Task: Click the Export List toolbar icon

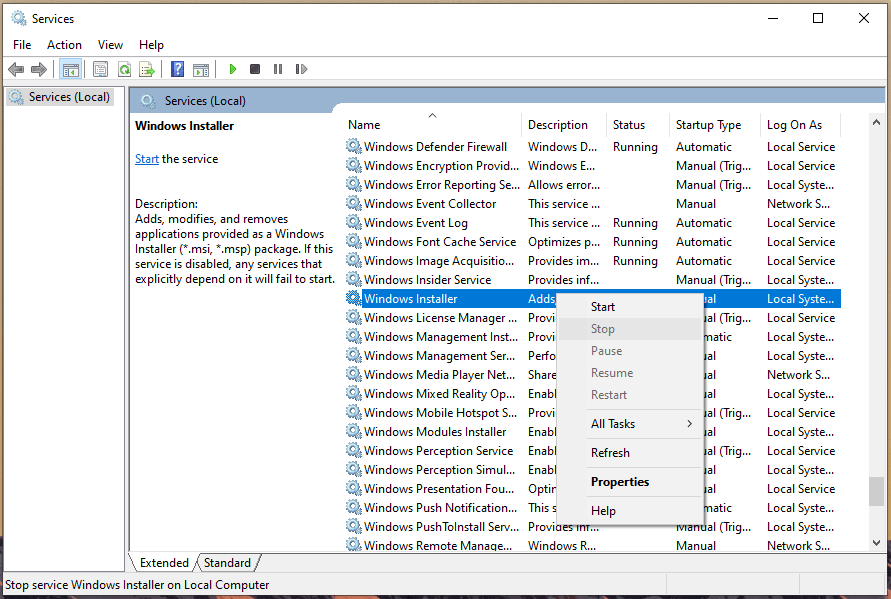Action: click(147, 69)
